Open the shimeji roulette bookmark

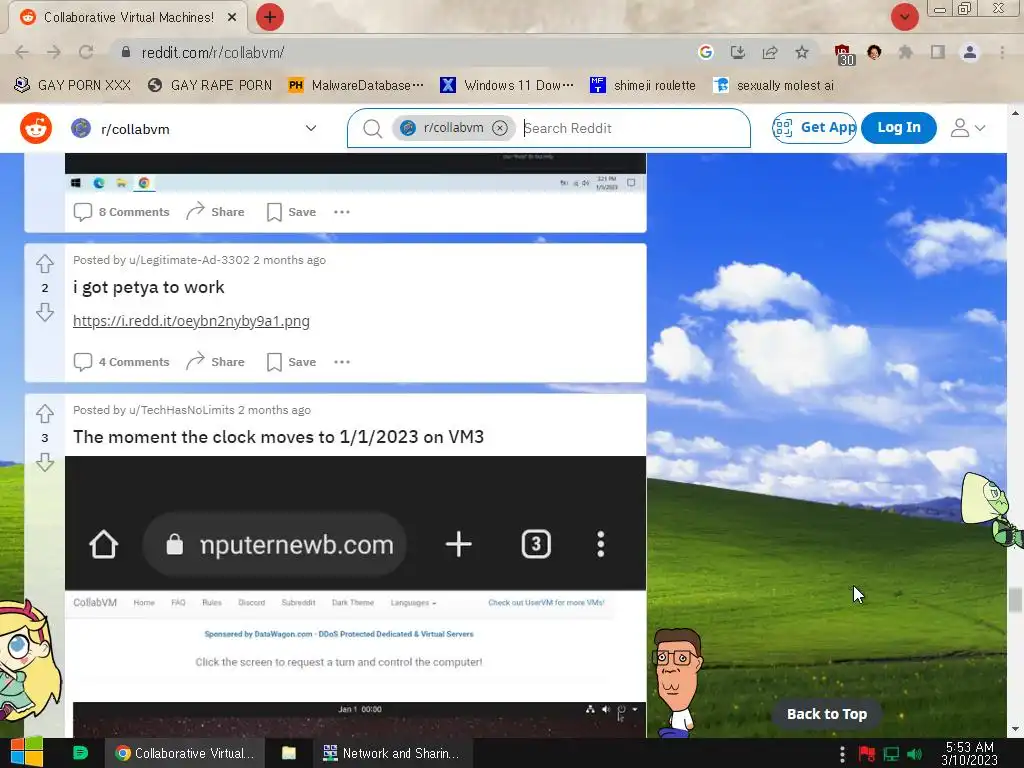click(x=643, y=86)
